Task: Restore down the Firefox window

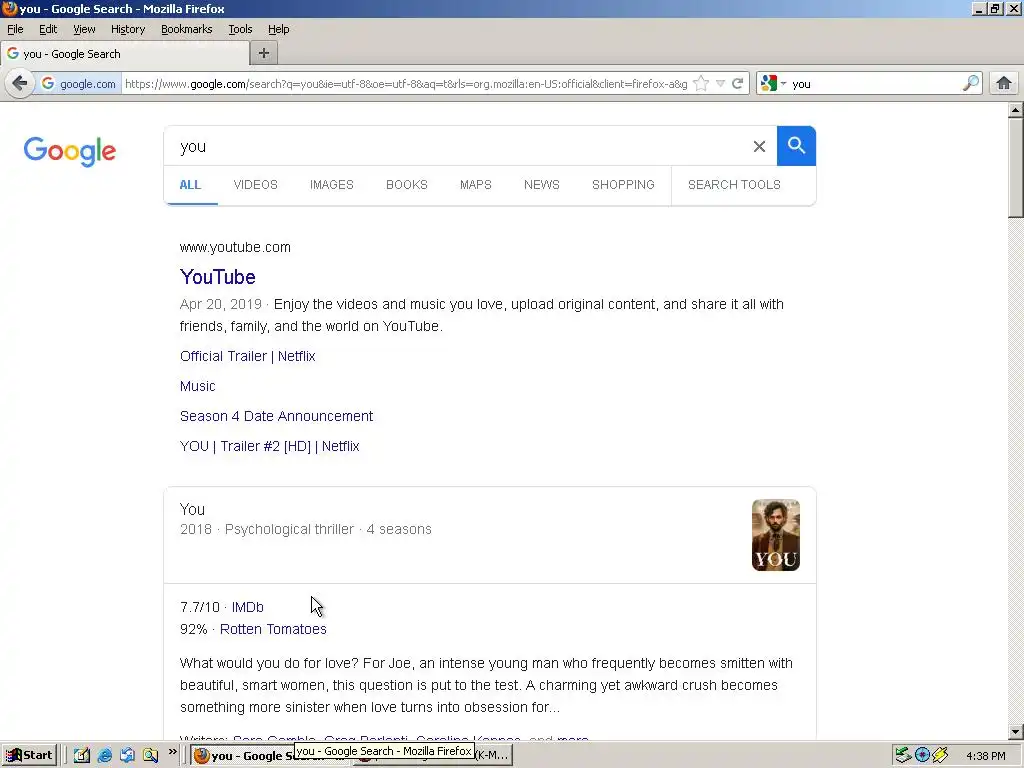Action: (996, 8)
